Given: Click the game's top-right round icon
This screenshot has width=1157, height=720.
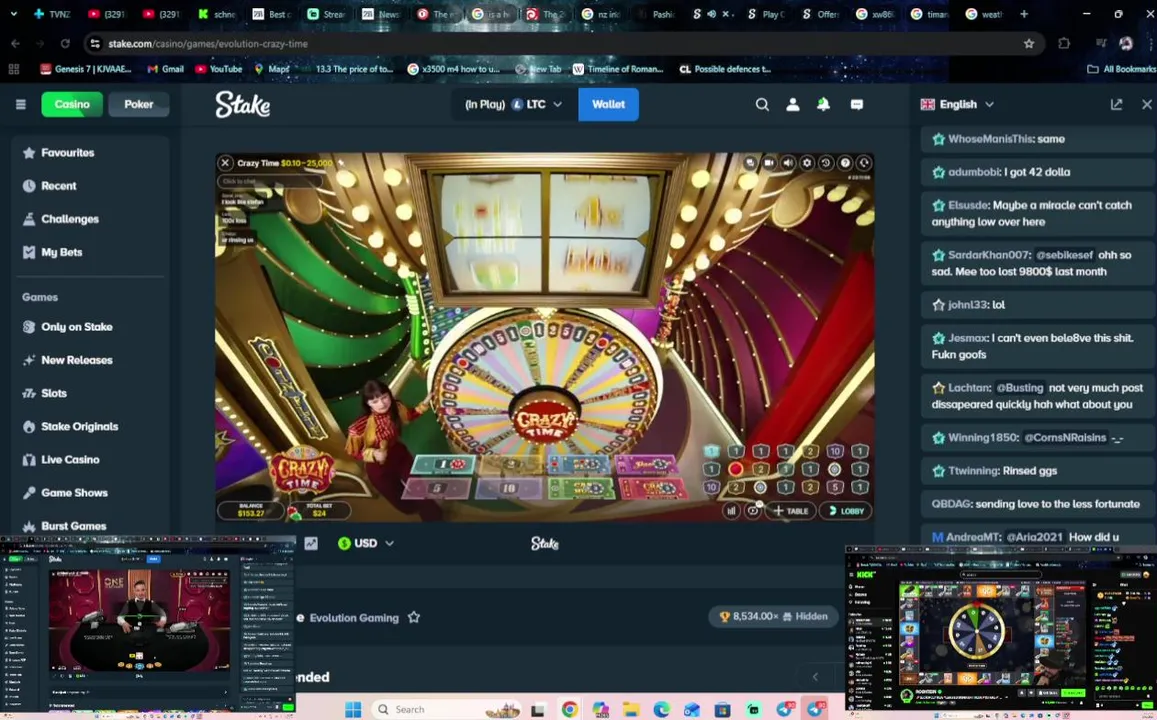Looking at the screenshot, I should (864, 163).
